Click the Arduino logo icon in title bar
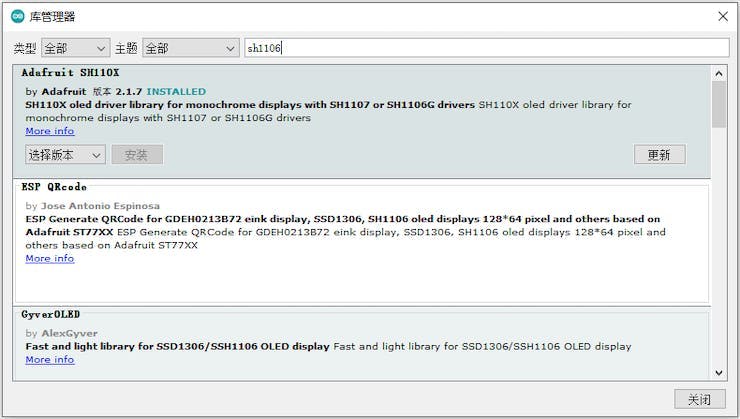740x419 pixels. (17, 17)
